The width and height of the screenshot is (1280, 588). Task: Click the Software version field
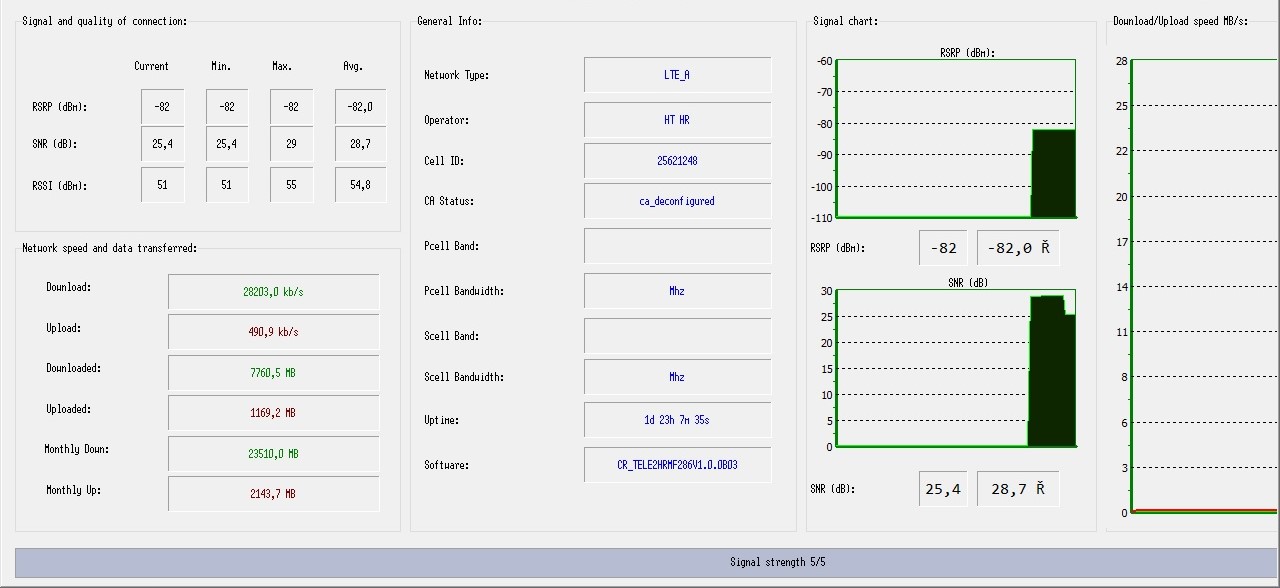(677, 465)
